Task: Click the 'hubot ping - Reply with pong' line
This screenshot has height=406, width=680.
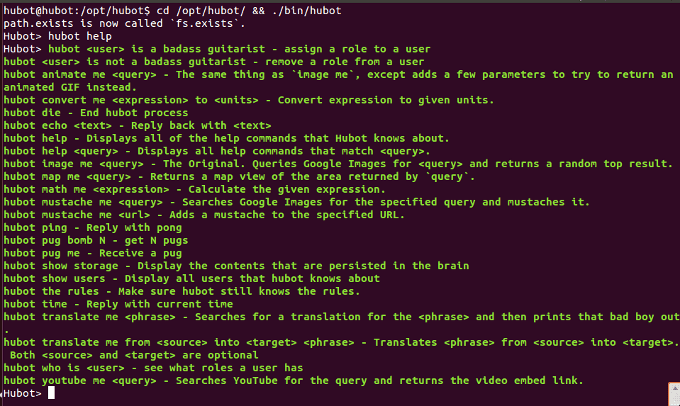Action: [x=92, y=227]
